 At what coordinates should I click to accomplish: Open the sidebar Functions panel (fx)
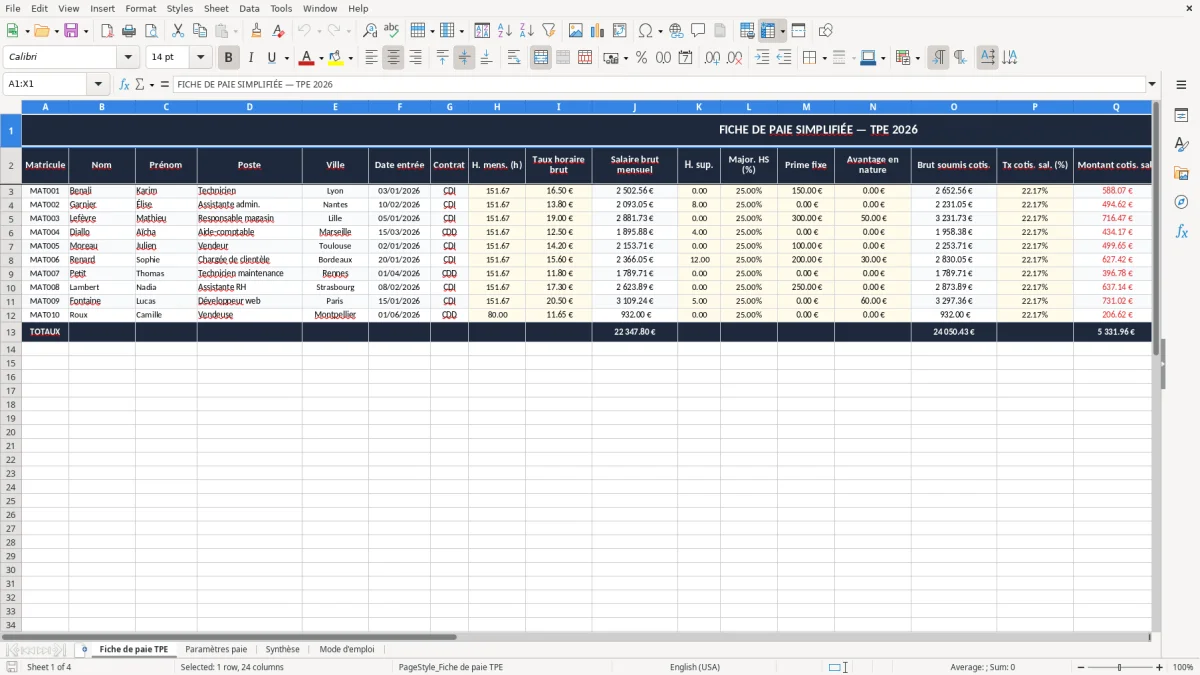[1181, 231]
